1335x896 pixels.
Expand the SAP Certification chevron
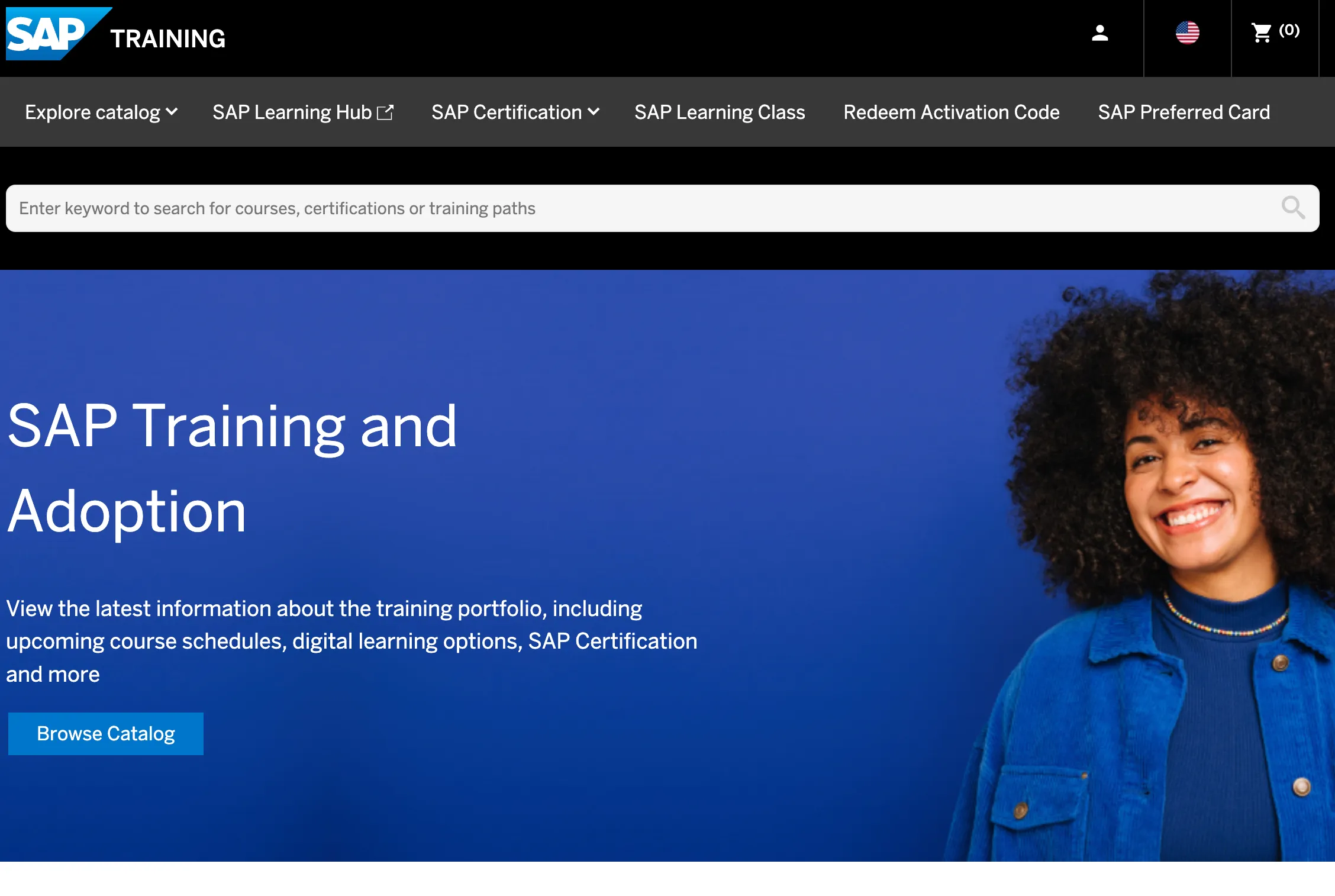point(594,112)
